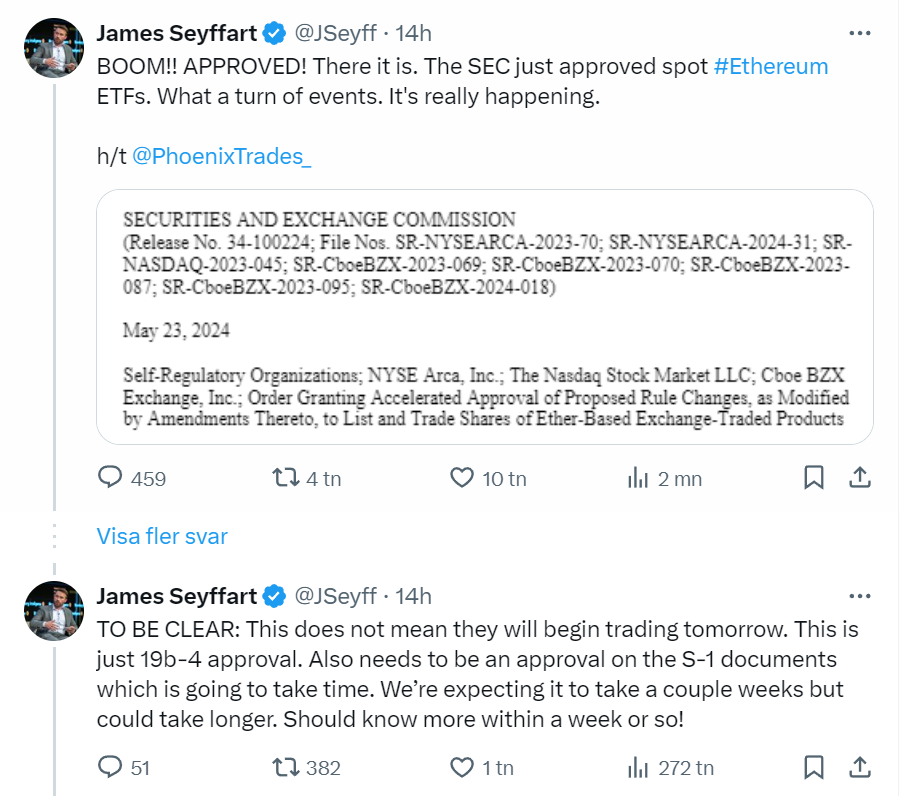Retweet the tweet with 382 reposts
The image size is (903, 796).
pos(286,767)
